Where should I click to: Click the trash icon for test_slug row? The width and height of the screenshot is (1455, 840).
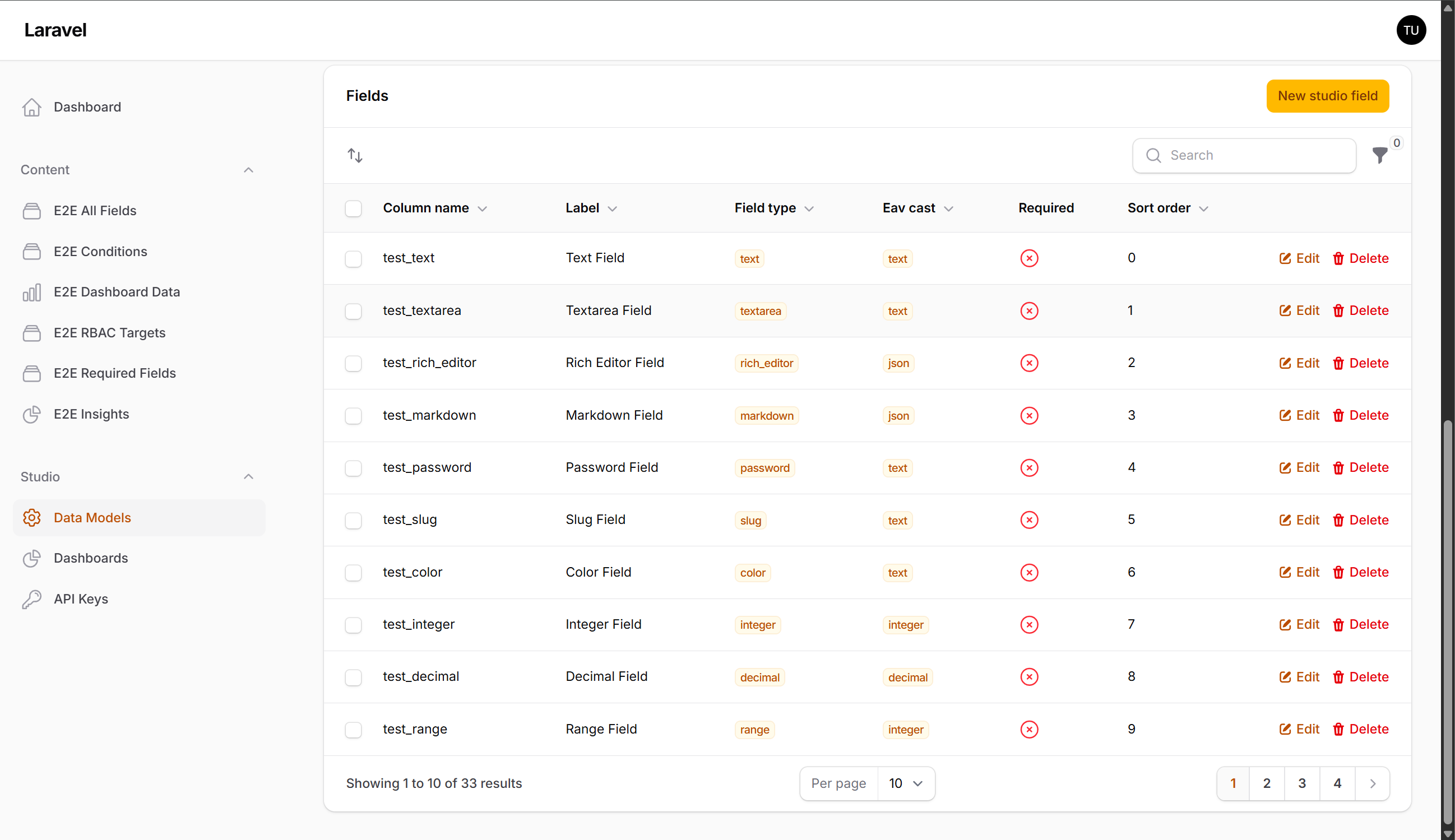[1338, 521]
